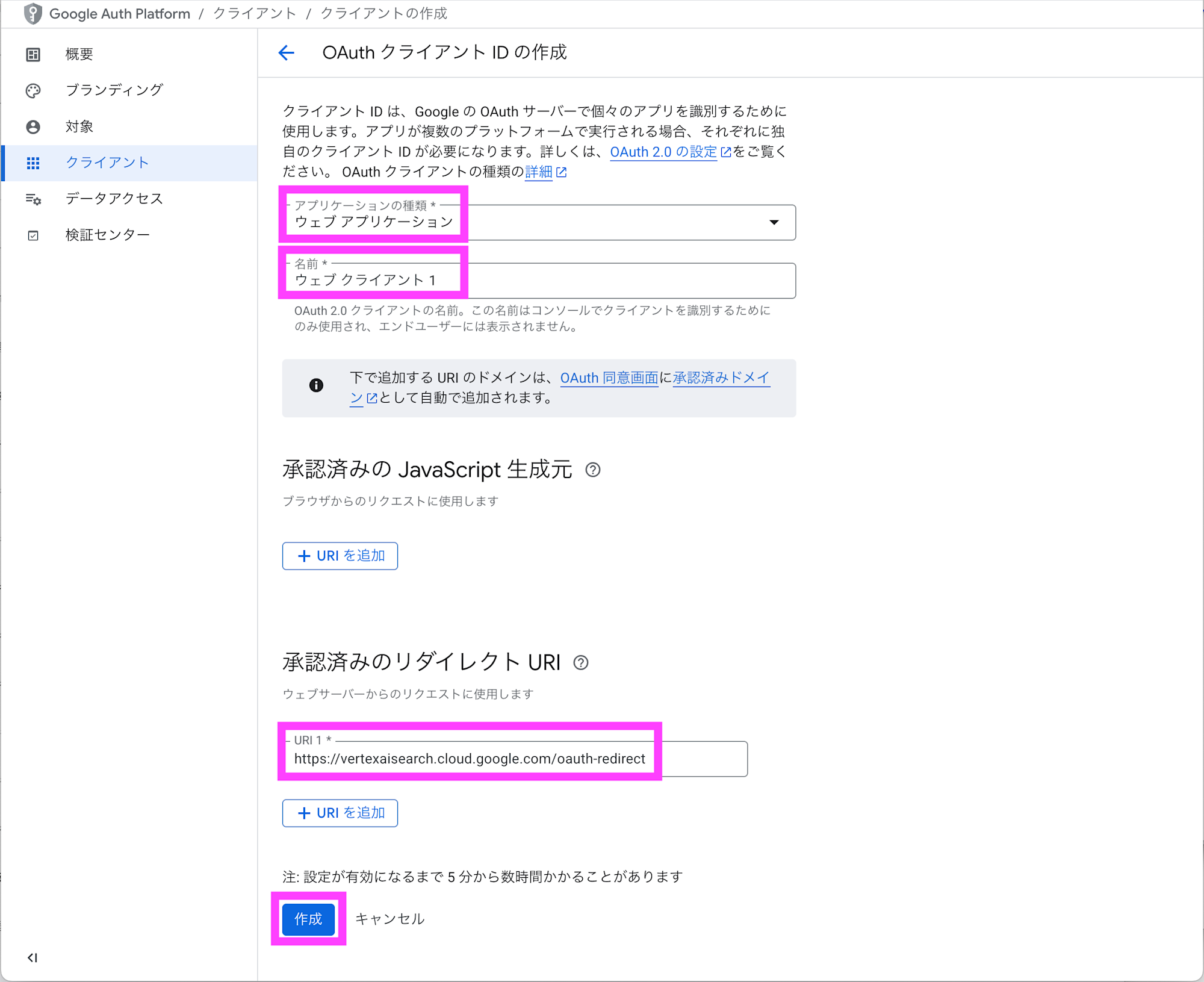Click the 対象 person icon
The height and width of the screenshot is (982, 1204).
pos(33,127)
